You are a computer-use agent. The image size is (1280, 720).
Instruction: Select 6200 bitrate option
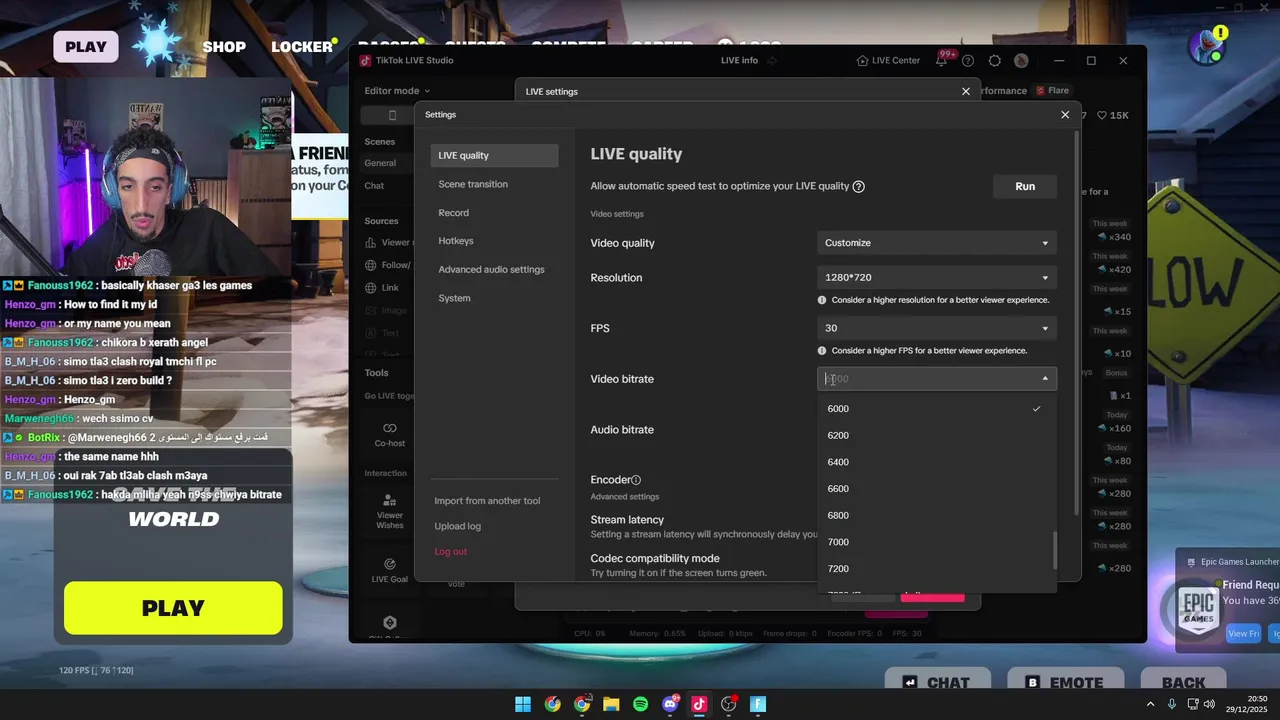(936, 435)
